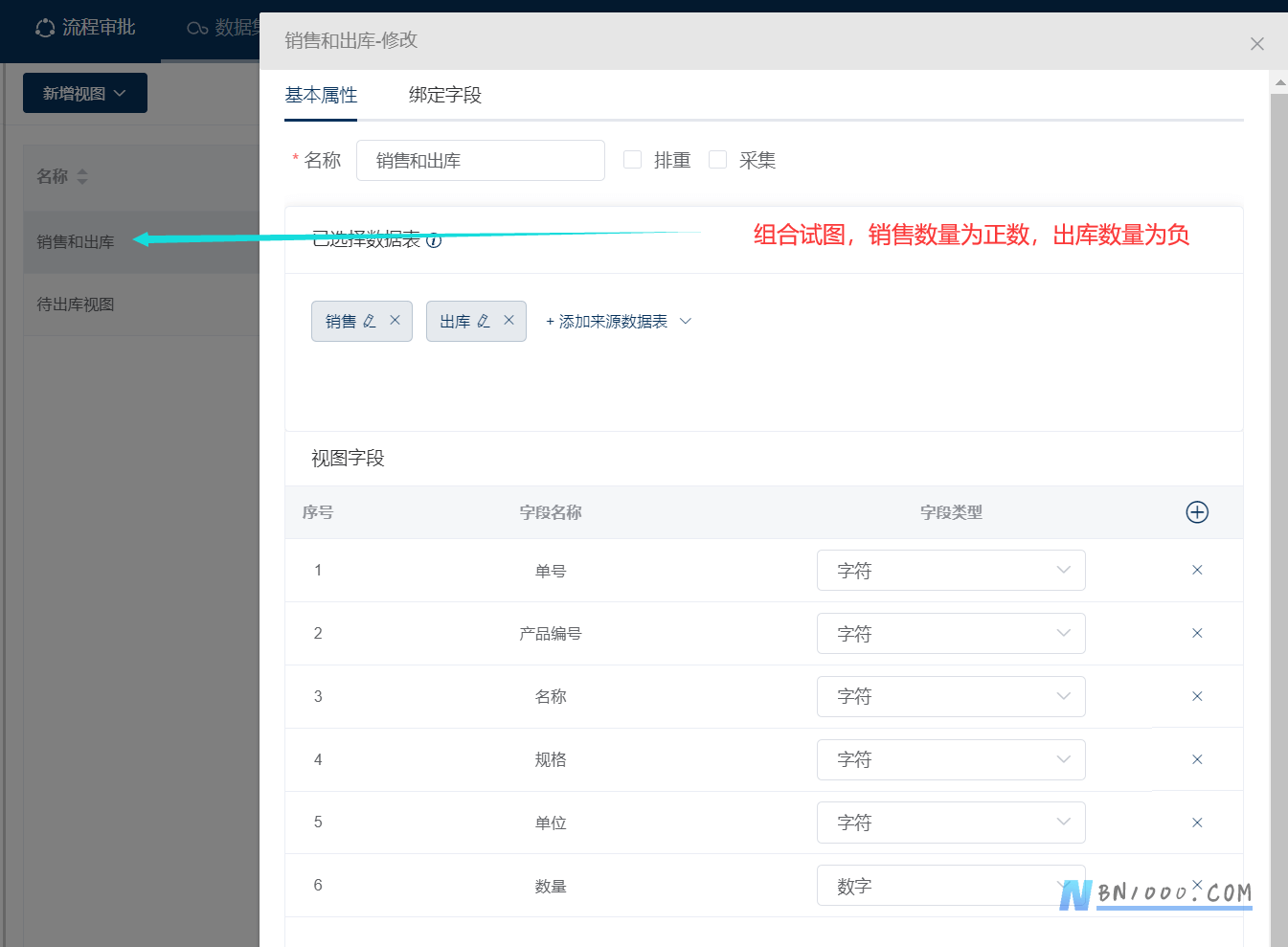
Task: Sort the list by 名称 column
Action: click(82, 176)
